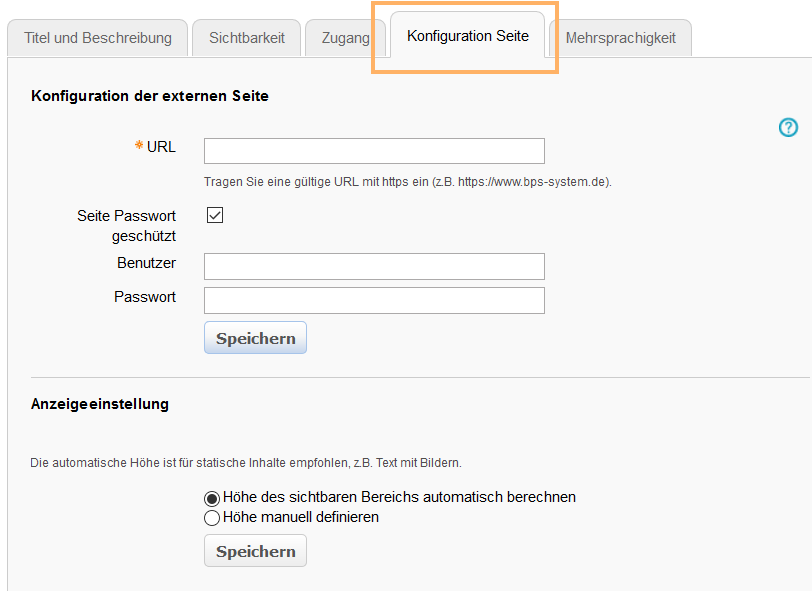Focus the Benutzer text field
812x591 pixels.
(373, 266)
